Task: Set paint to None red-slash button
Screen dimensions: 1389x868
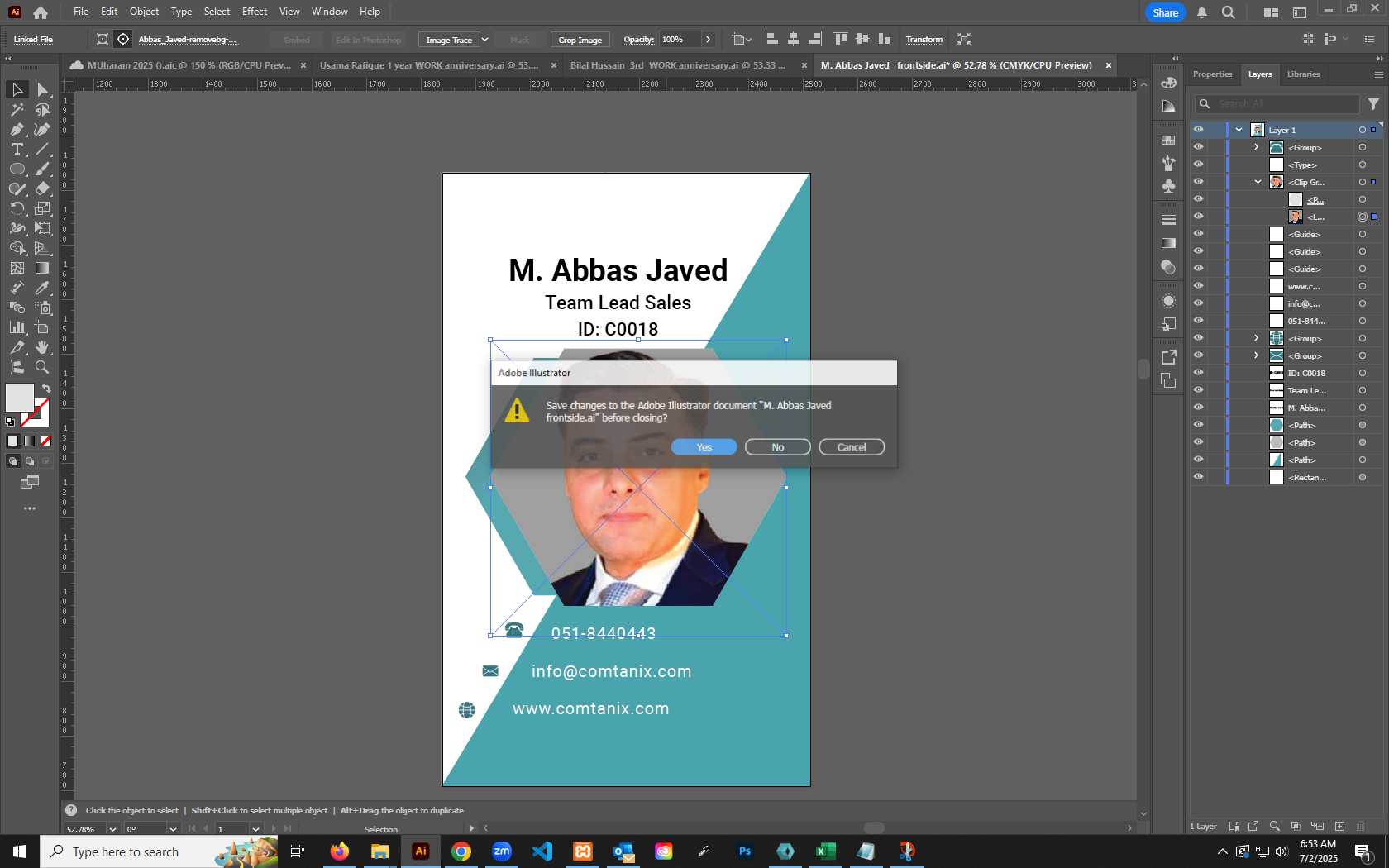Action: click(46, 441)
